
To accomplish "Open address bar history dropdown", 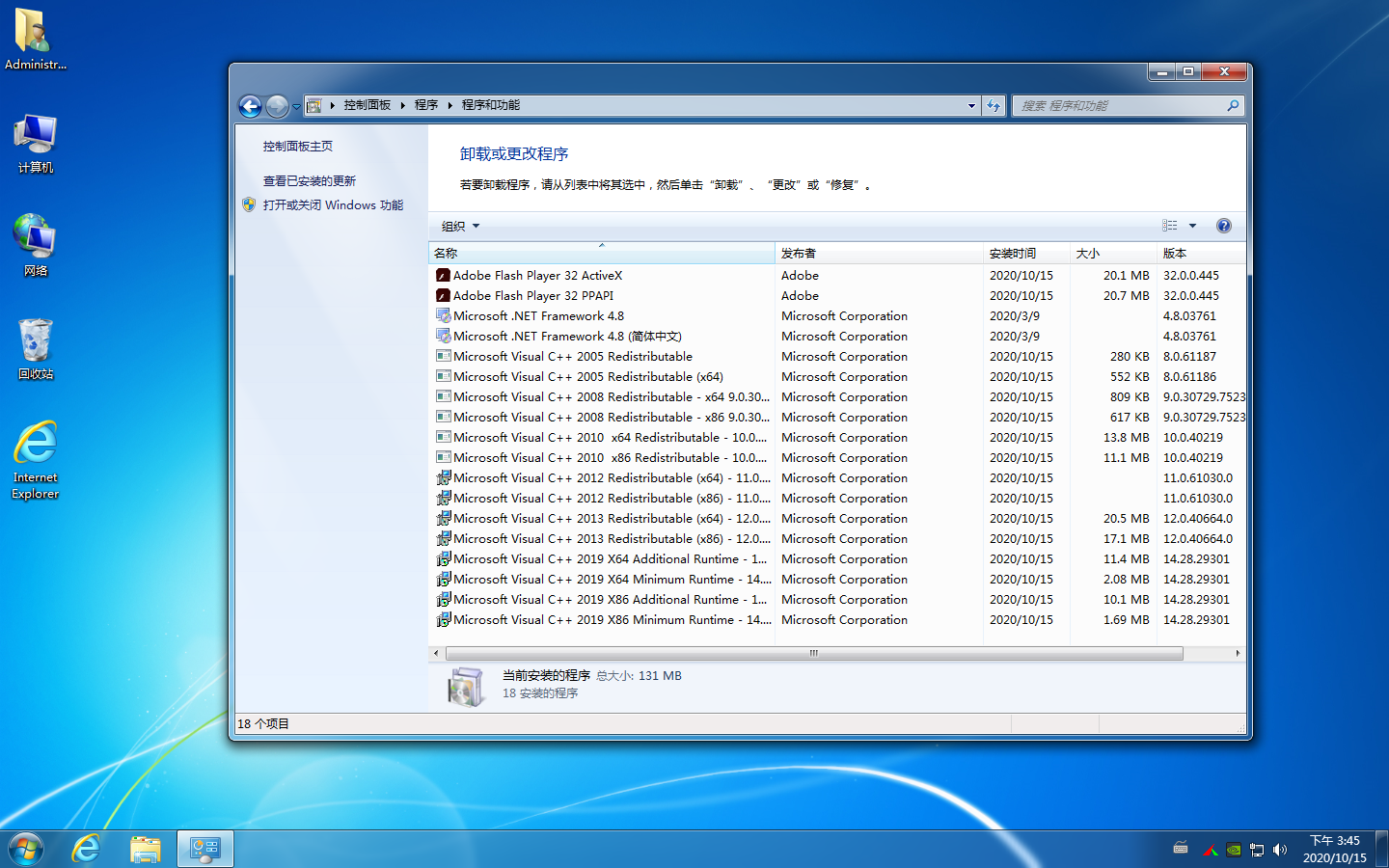I will click(x=971, y=106).
